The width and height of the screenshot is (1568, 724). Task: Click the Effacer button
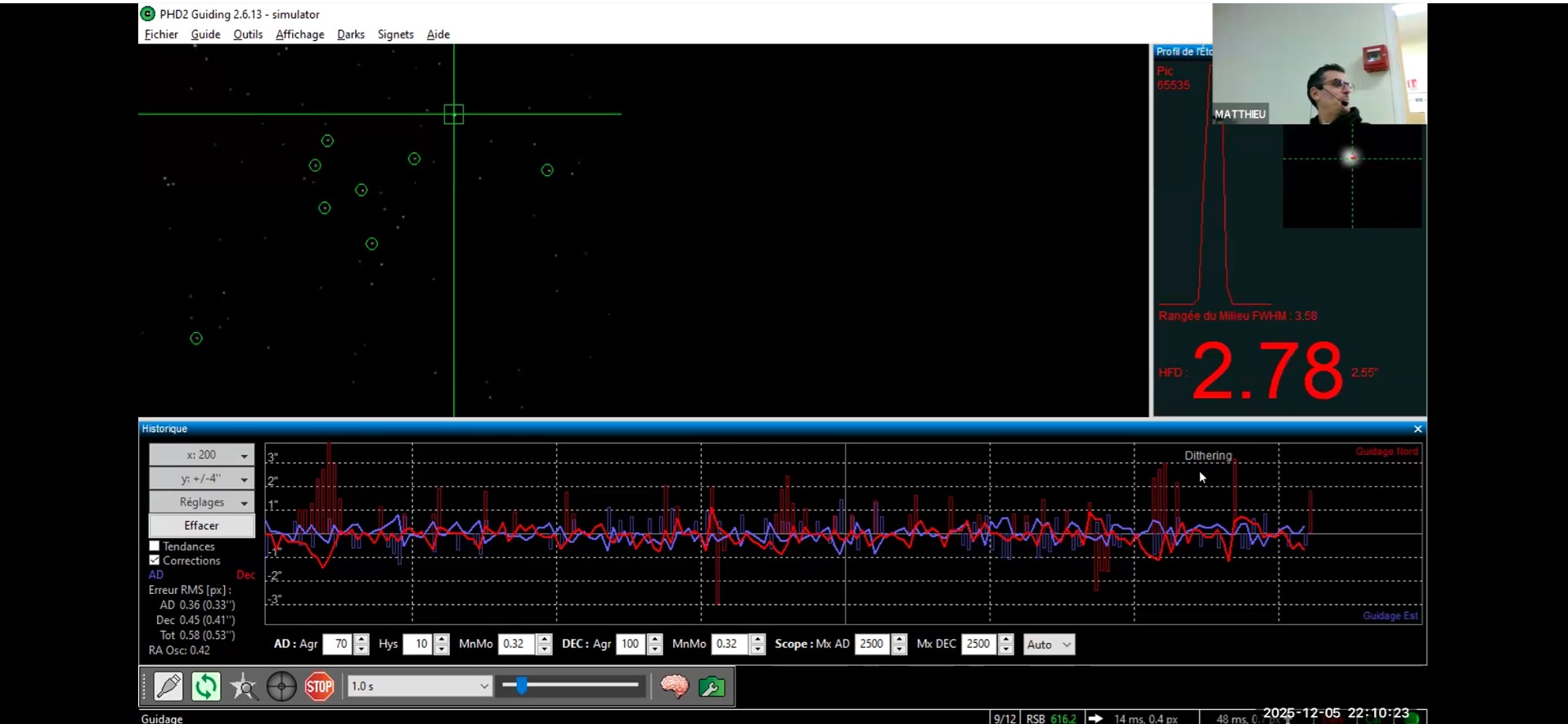coord(201,525)
